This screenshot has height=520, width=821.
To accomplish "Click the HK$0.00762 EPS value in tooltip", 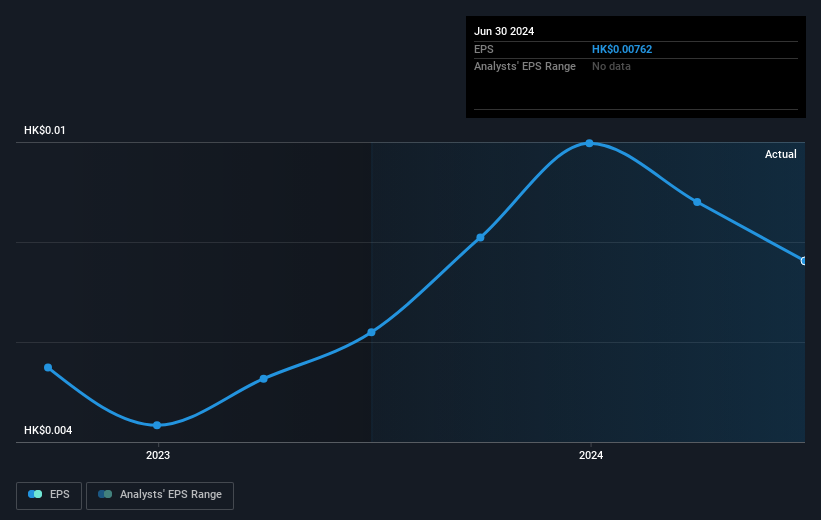I will [622, 49].
